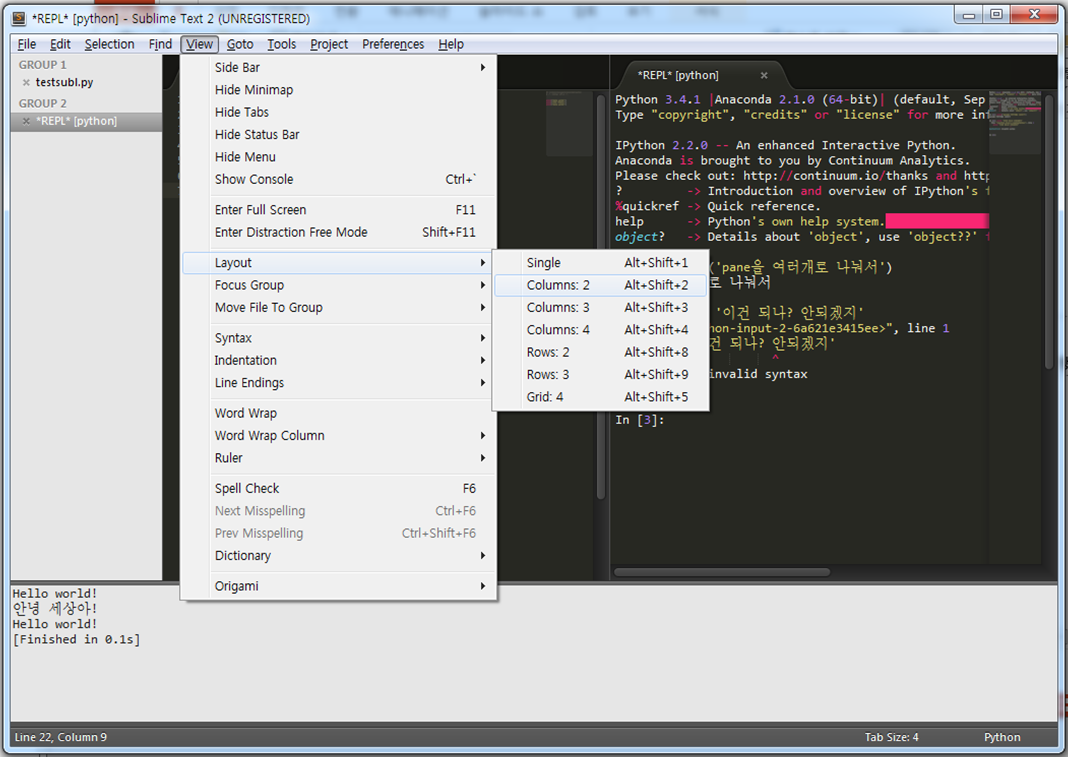Click the REPL horizontal scrollbar
The width and height of the screenshot is (1068, 757).
pyautogui.click(x=721, y=572)
